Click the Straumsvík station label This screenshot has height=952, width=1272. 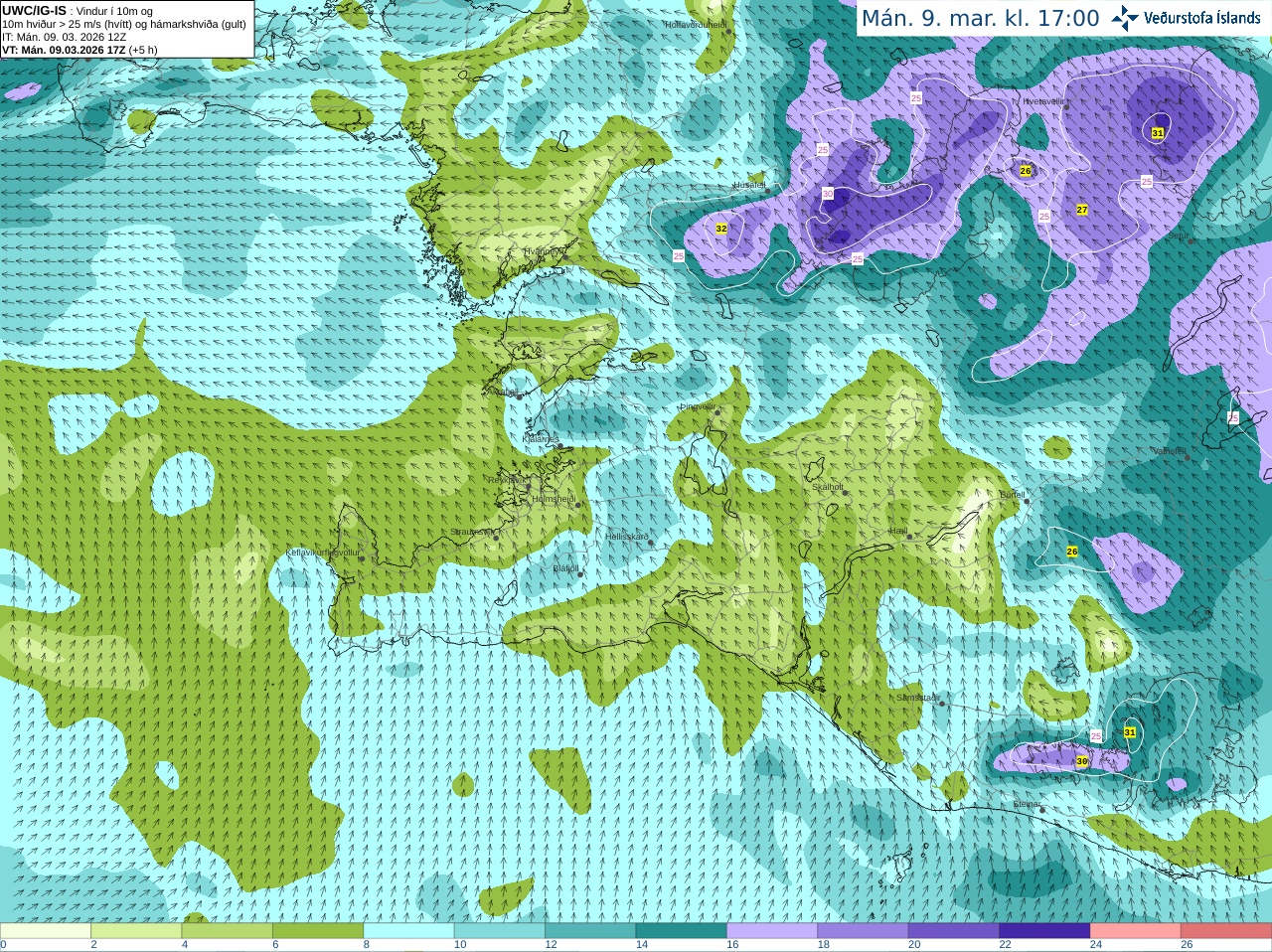pyautogui.click(x=471, y=532)
